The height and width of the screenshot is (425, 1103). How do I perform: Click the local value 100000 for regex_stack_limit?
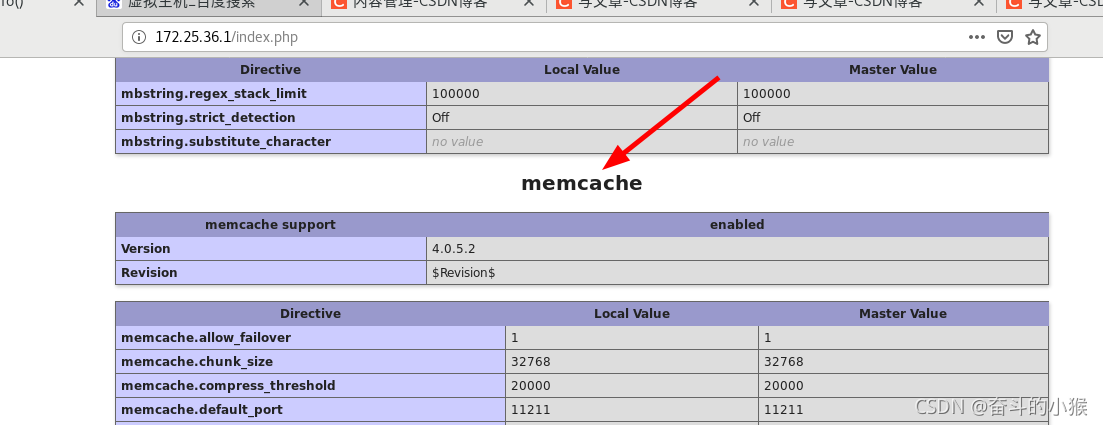tap(456, 94)
